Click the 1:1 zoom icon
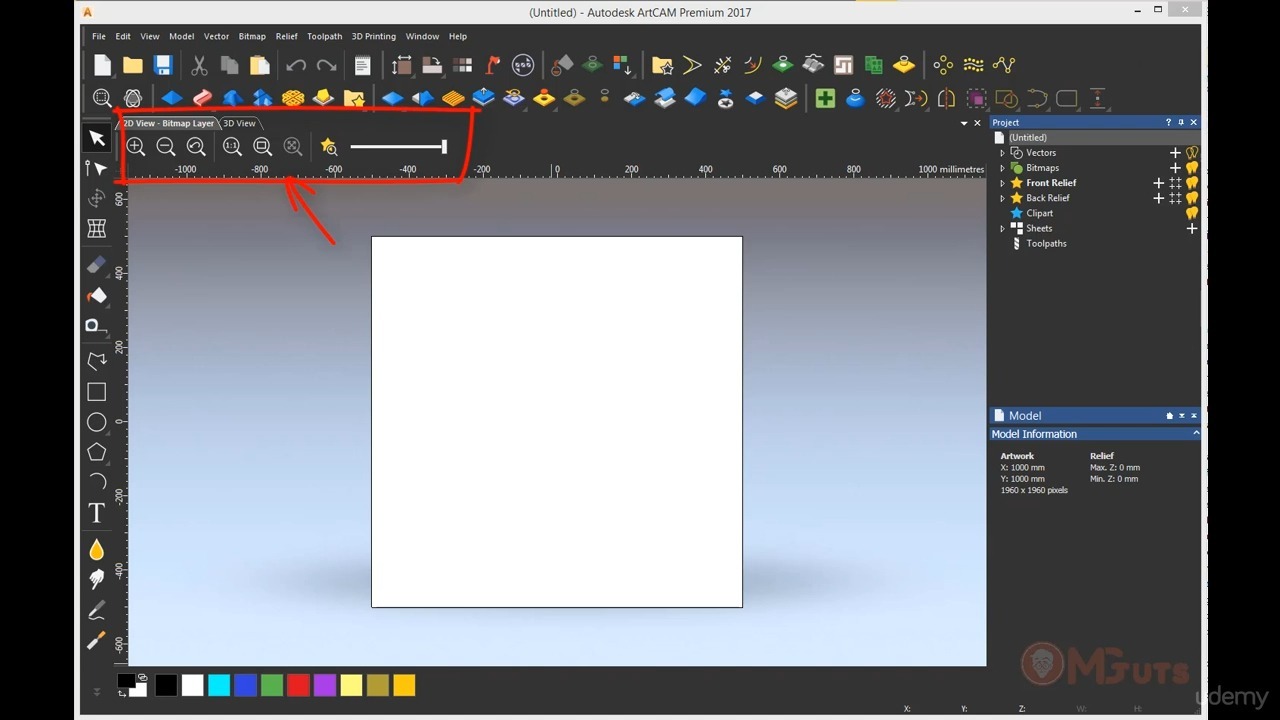 (x=232, y=147)
